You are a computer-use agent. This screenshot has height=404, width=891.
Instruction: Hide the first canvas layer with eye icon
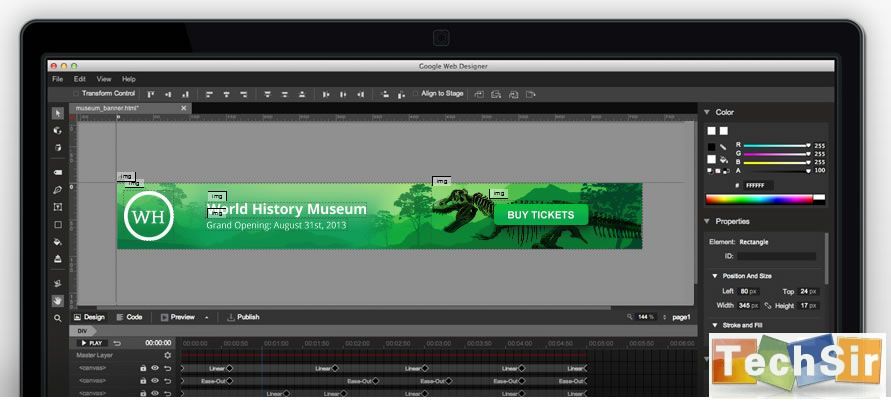155,368
